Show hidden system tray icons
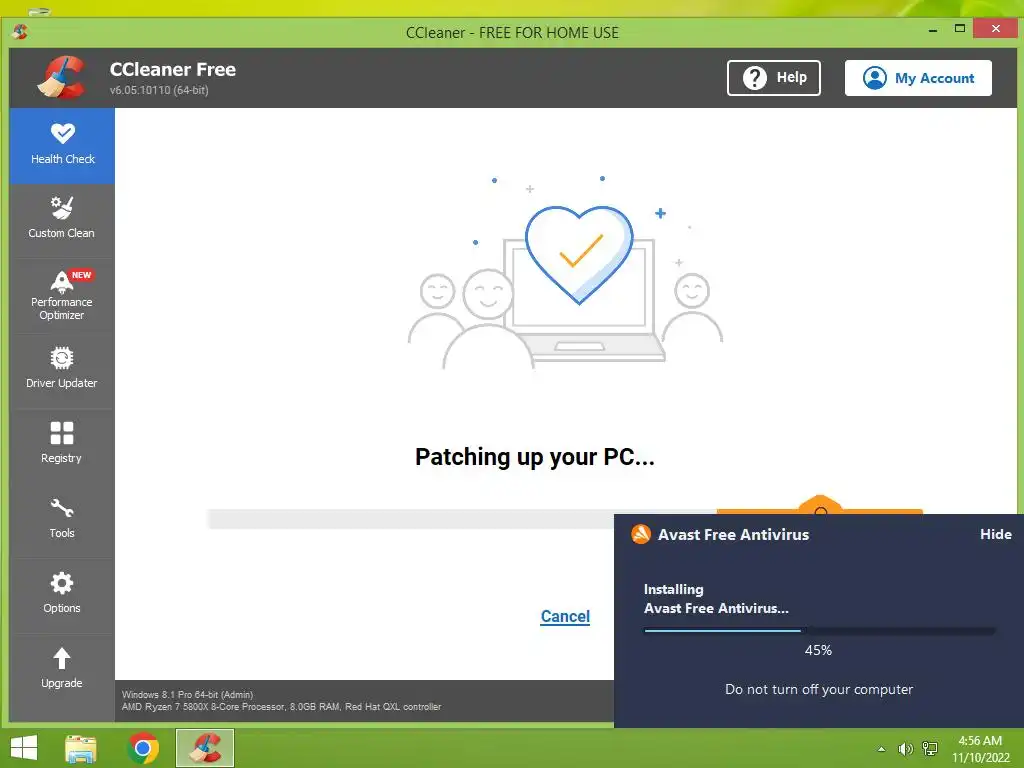 pyautogui.click(x=882, y=749)
